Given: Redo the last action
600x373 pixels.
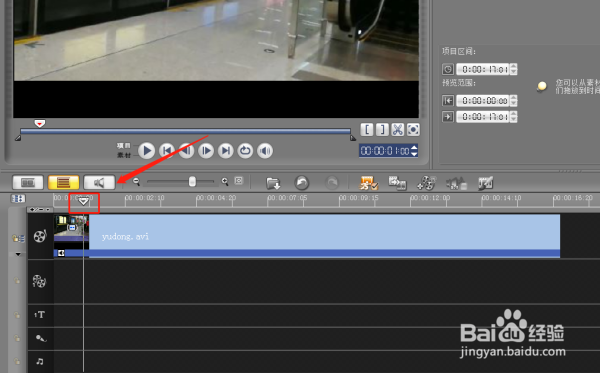Looking at the screenshot, I should click(x=332, y=183).
